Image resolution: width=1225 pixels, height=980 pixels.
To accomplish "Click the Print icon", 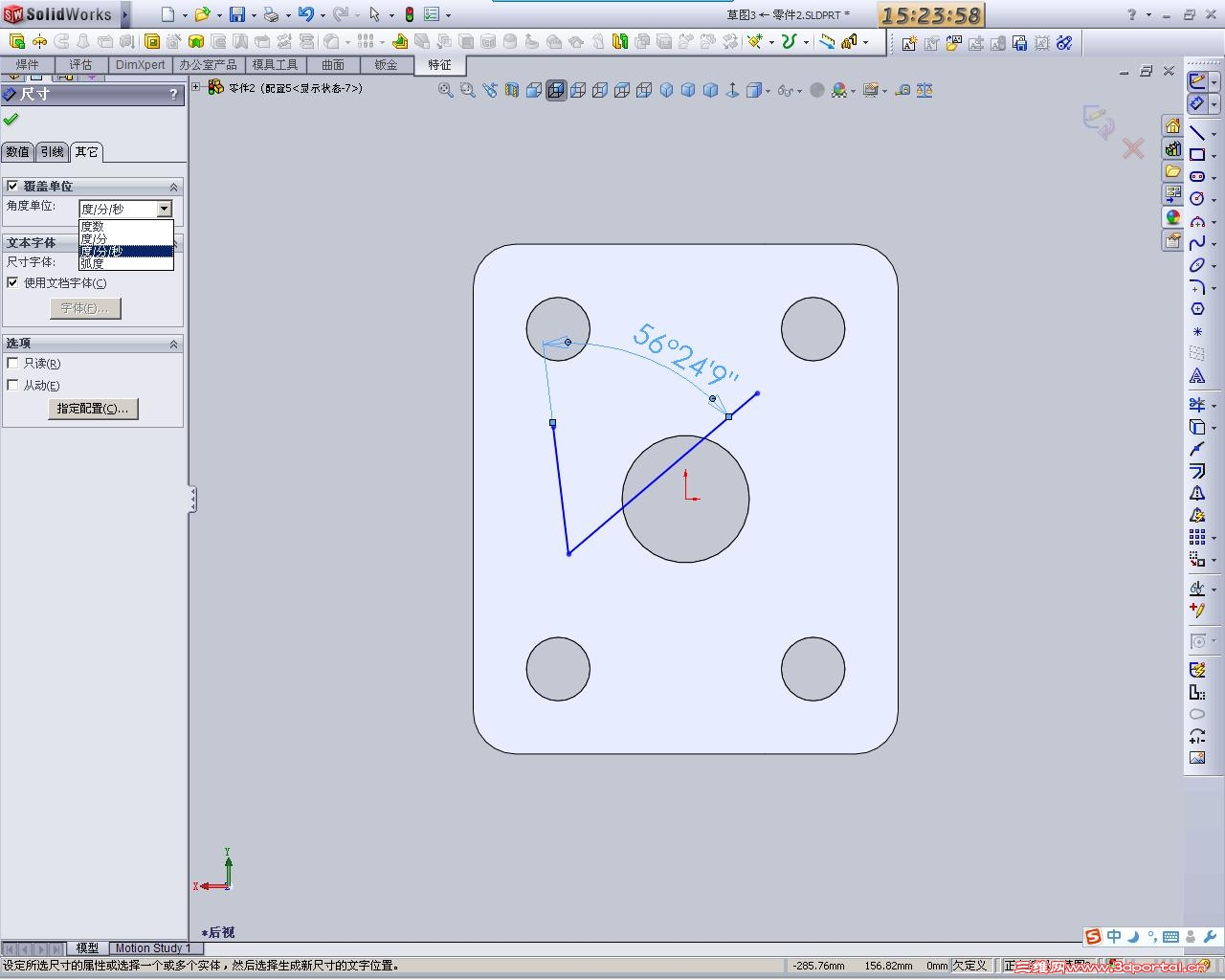I will 271,14.
